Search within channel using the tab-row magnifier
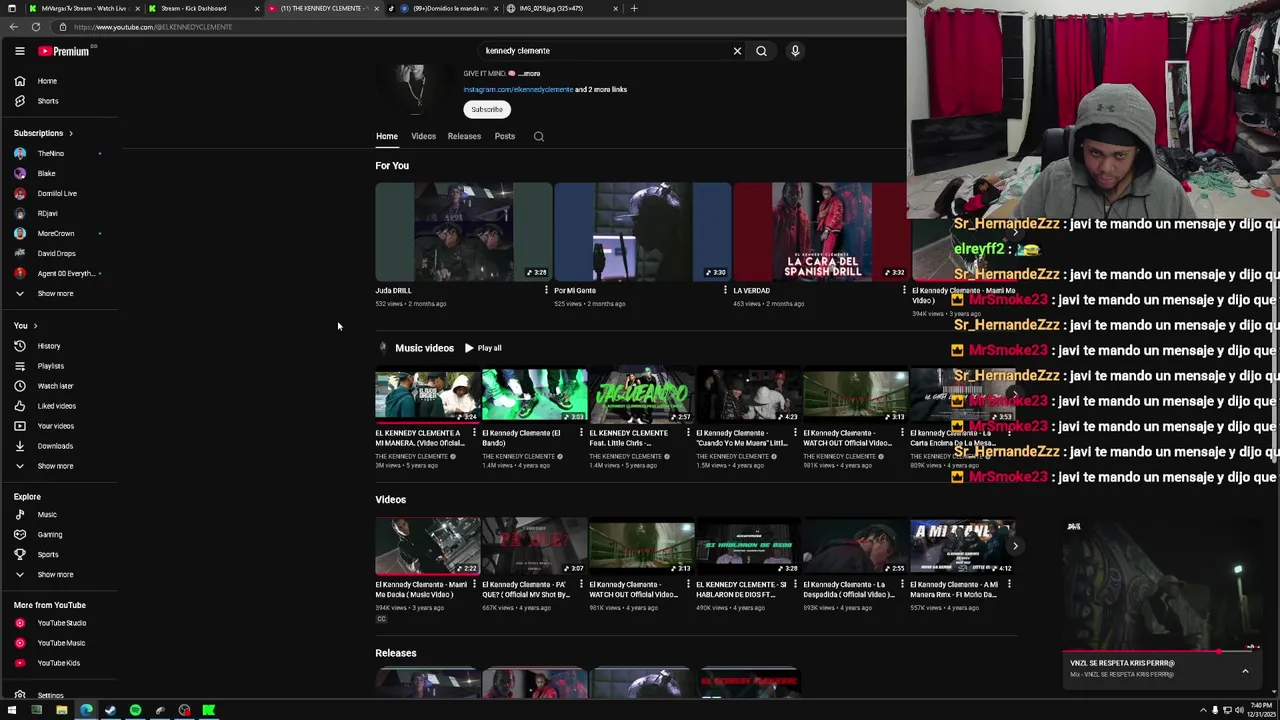This screenshot has height=720, width=1280. (x=539, y=137)
